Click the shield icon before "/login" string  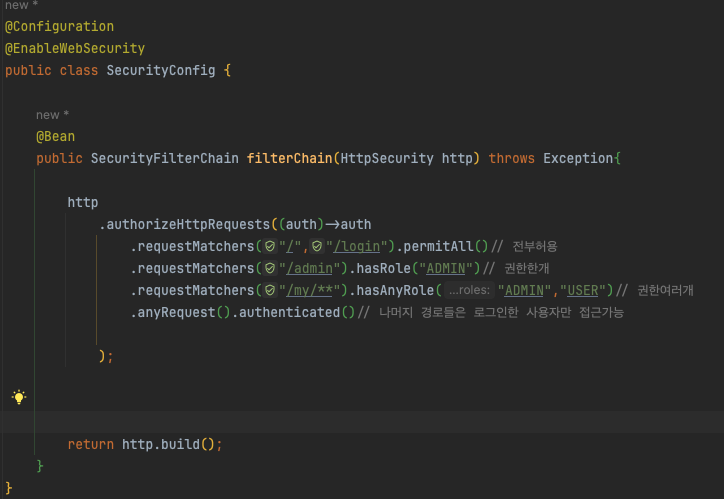317,246
